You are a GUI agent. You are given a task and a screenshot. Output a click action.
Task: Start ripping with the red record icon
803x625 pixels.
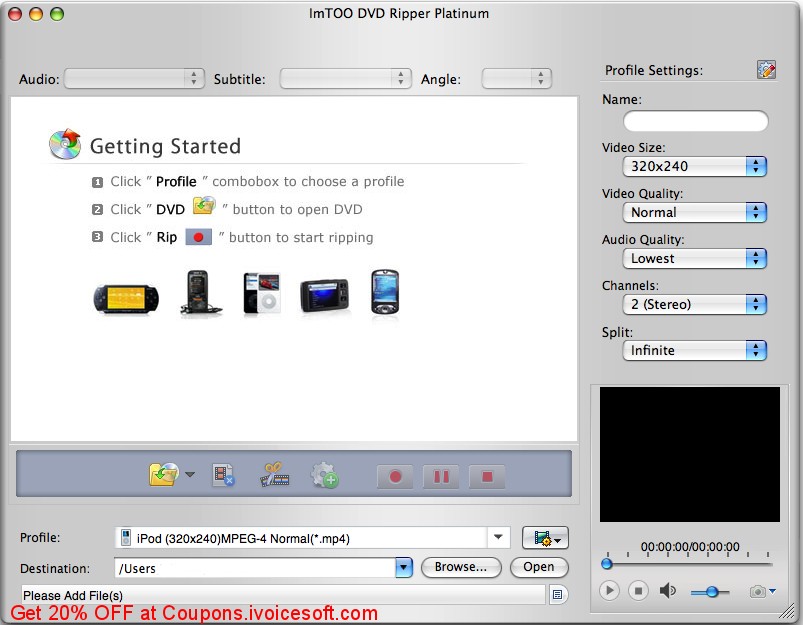394,477
